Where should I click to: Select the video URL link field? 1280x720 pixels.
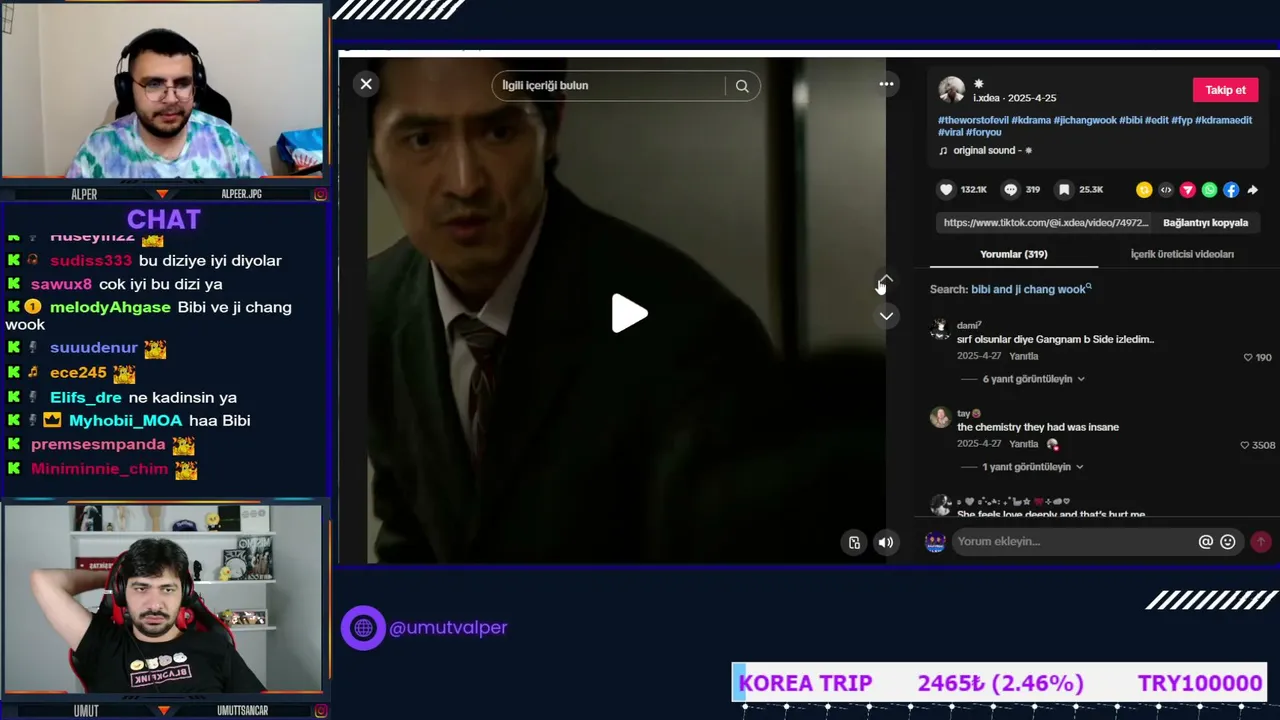click(1045, 223)
